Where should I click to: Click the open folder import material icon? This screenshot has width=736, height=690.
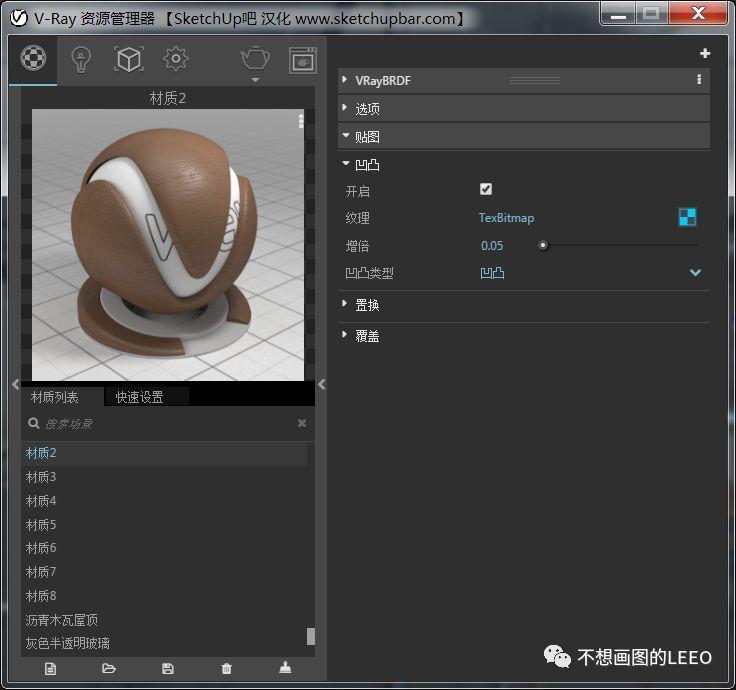(109, 668)
